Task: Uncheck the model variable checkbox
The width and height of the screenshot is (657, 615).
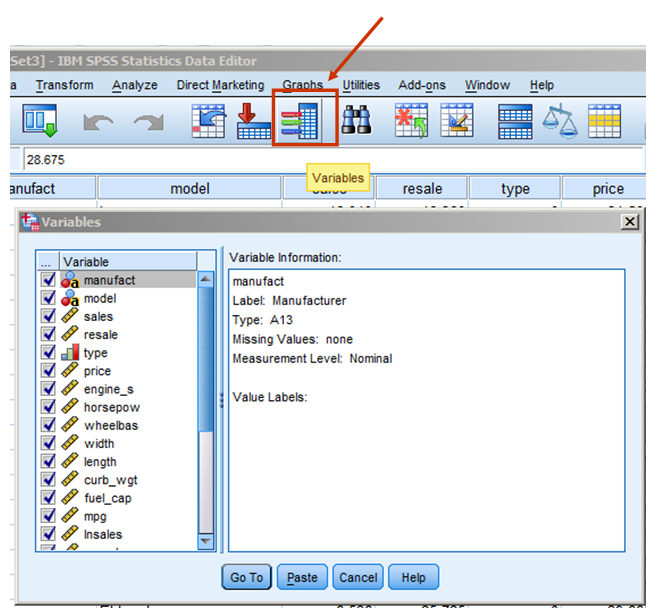Action: pos(49,298)
